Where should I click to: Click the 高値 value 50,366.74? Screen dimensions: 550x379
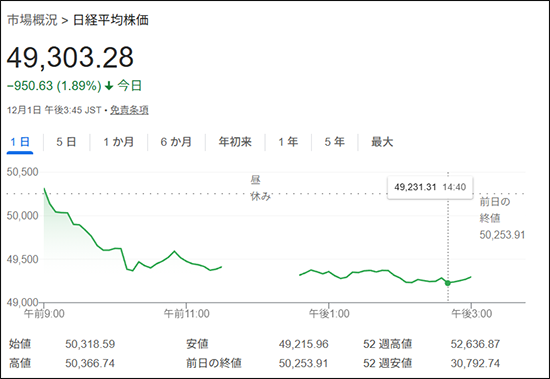point(90,363)
